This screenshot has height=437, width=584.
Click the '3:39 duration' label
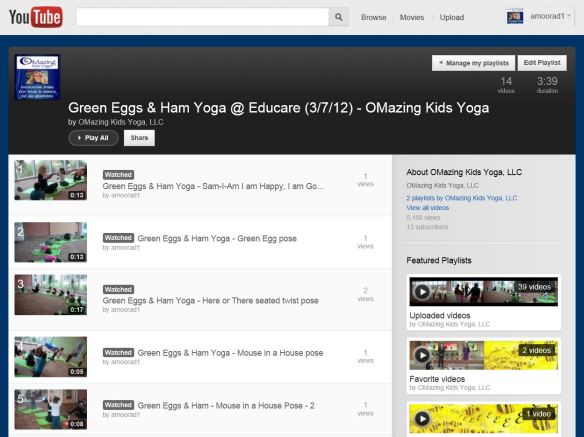tap(547, 85)
